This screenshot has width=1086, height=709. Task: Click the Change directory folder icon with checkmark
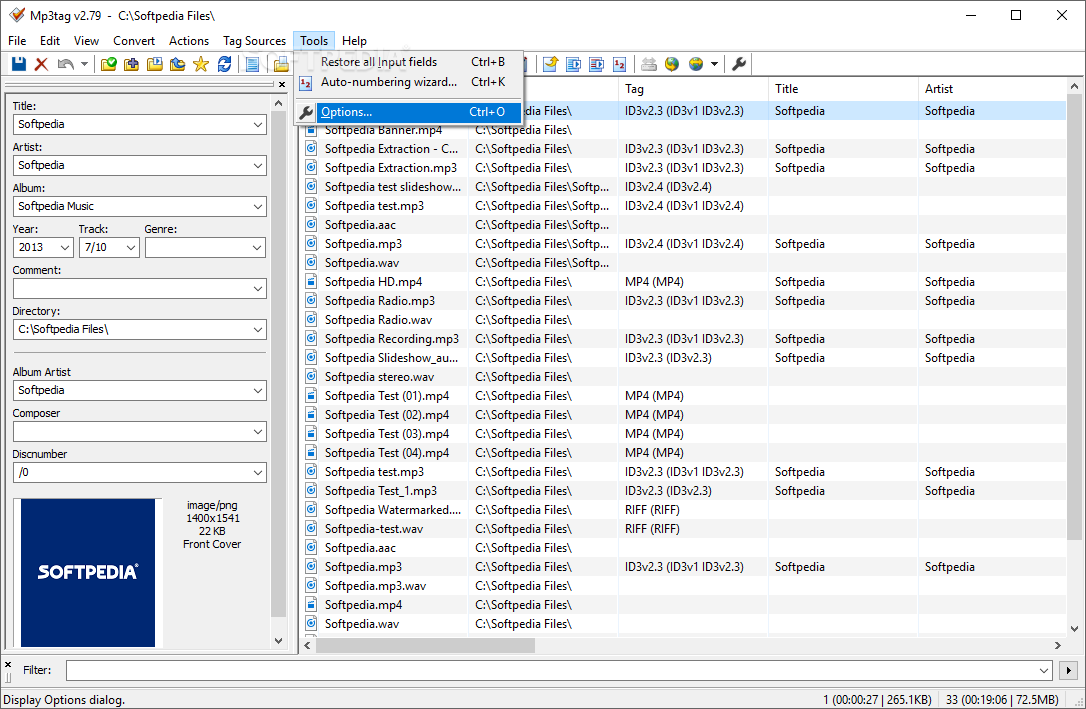click(x=109, y=64)
